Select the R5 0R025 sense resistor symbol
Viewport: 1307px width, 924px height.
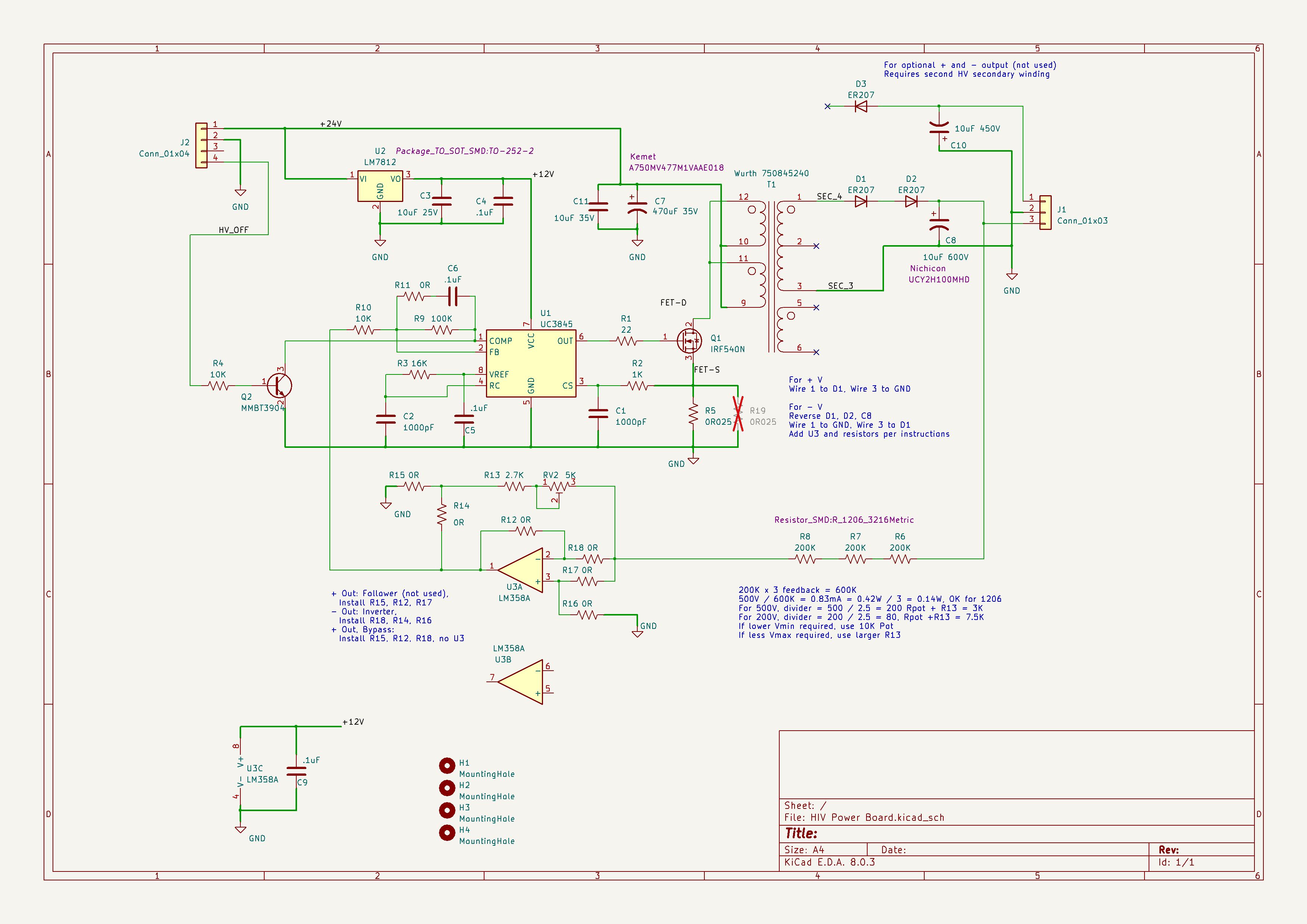pos(693,414)
